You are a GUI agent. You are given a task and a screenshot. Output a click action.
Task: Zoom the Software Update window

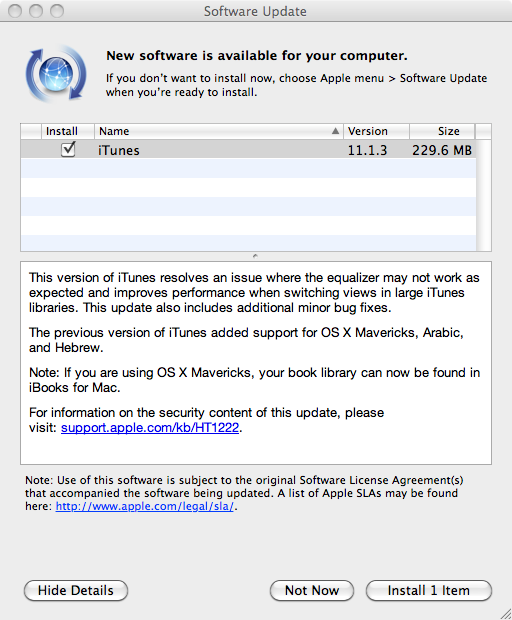(57, 11)
